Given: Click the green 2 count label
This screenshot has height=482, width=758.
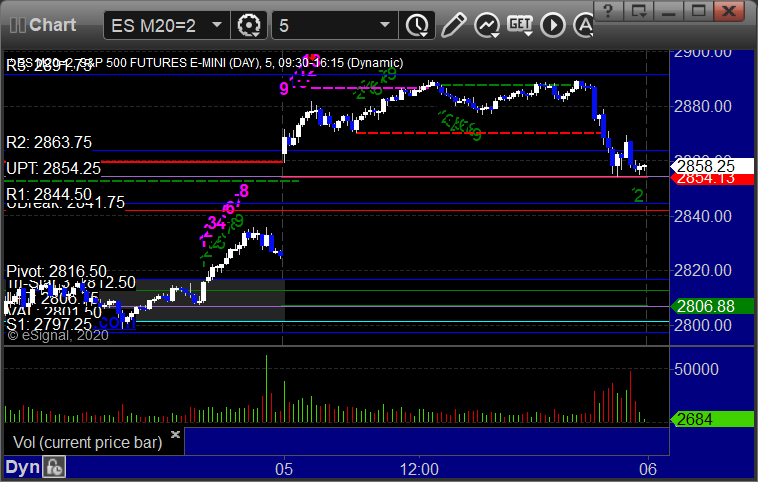Looking at the screenshot, I should coord(639,196).
